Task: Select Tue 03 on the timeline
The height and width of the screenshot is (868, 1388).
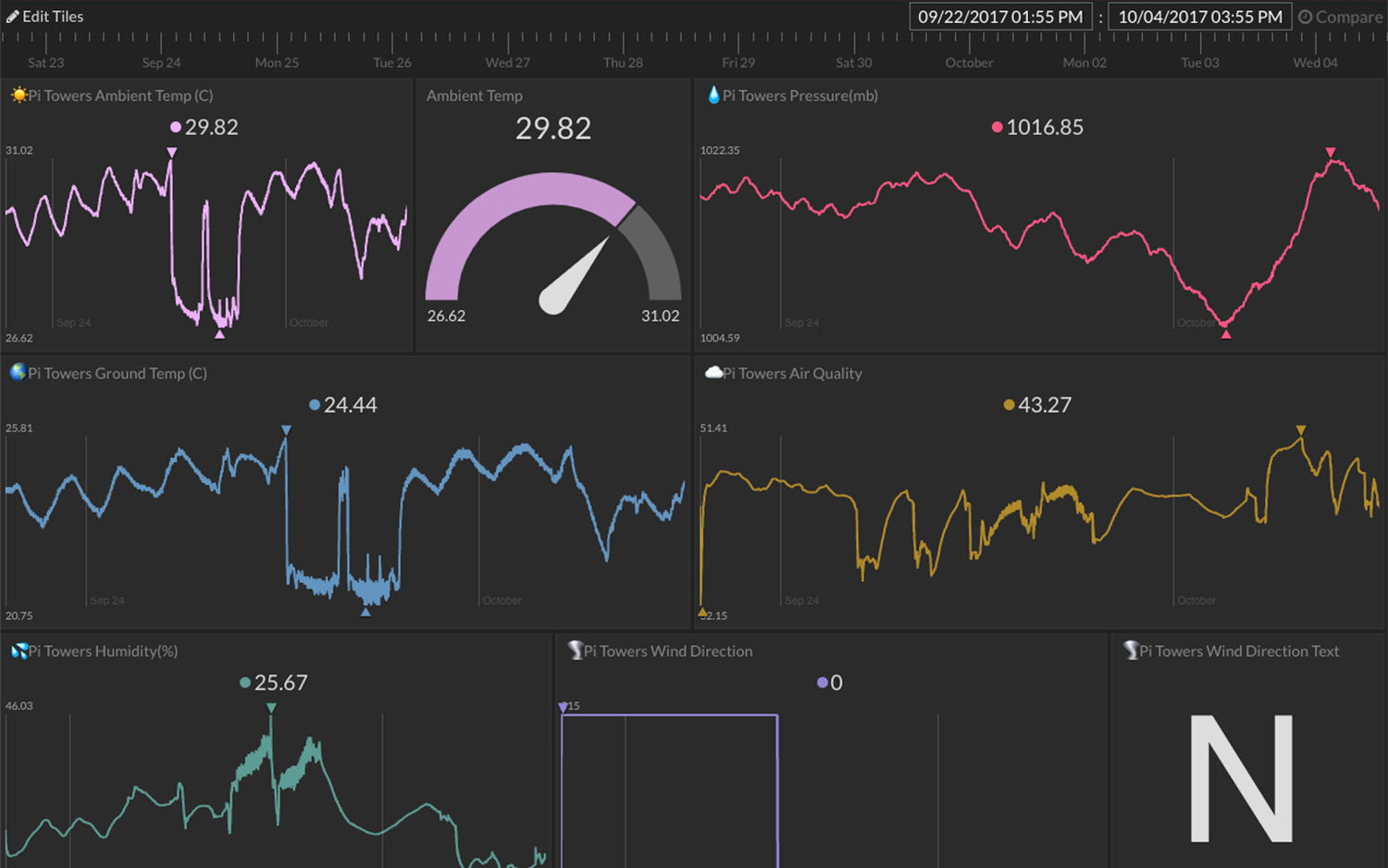Action: 1200,63
